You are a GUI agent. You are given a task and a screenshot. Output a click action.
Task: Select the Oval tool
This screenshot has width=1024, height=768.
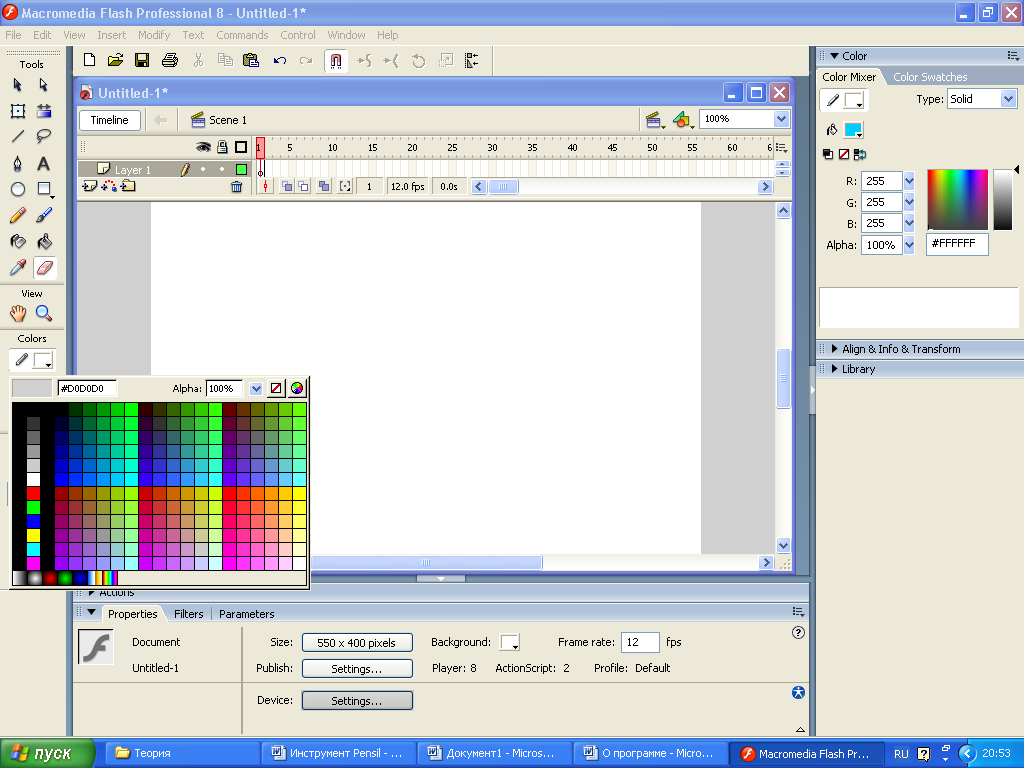pos(18,189)
